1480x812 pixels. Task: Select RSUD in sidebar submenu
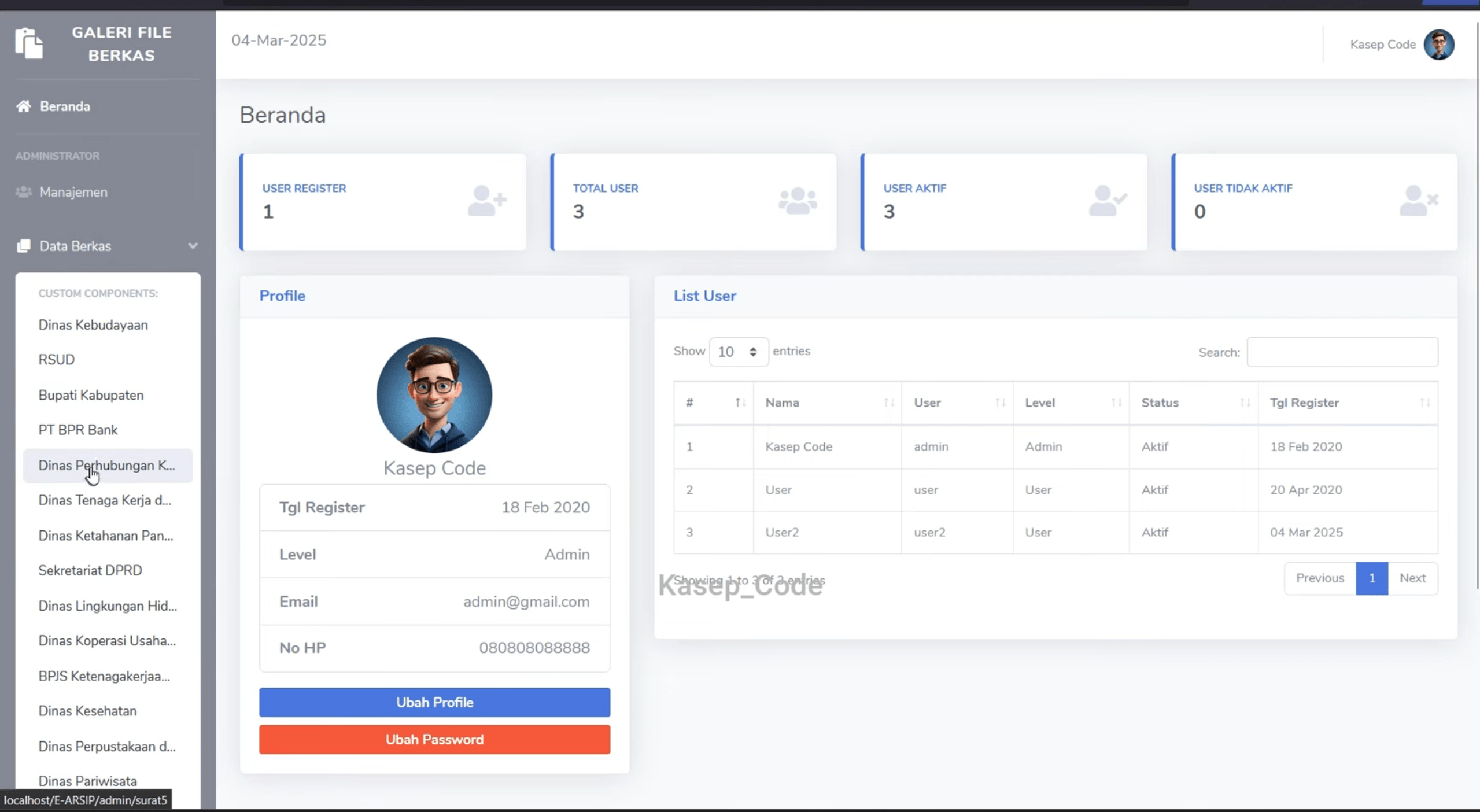pyautogui.click(x=57, y=360)
